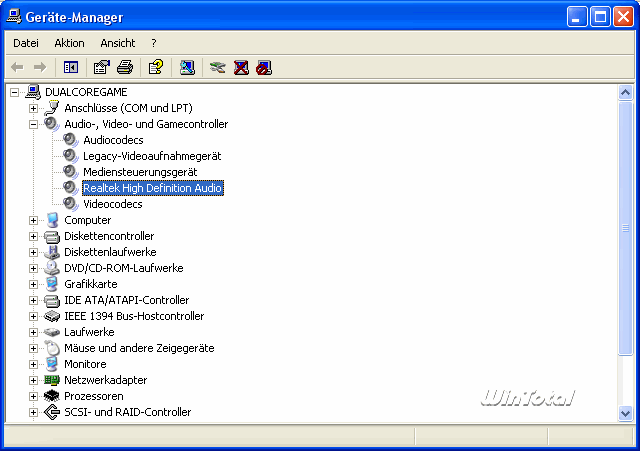The image size is (640, 451).
Task: Click the scrollbar up arrow
Action: pos(625,93)
